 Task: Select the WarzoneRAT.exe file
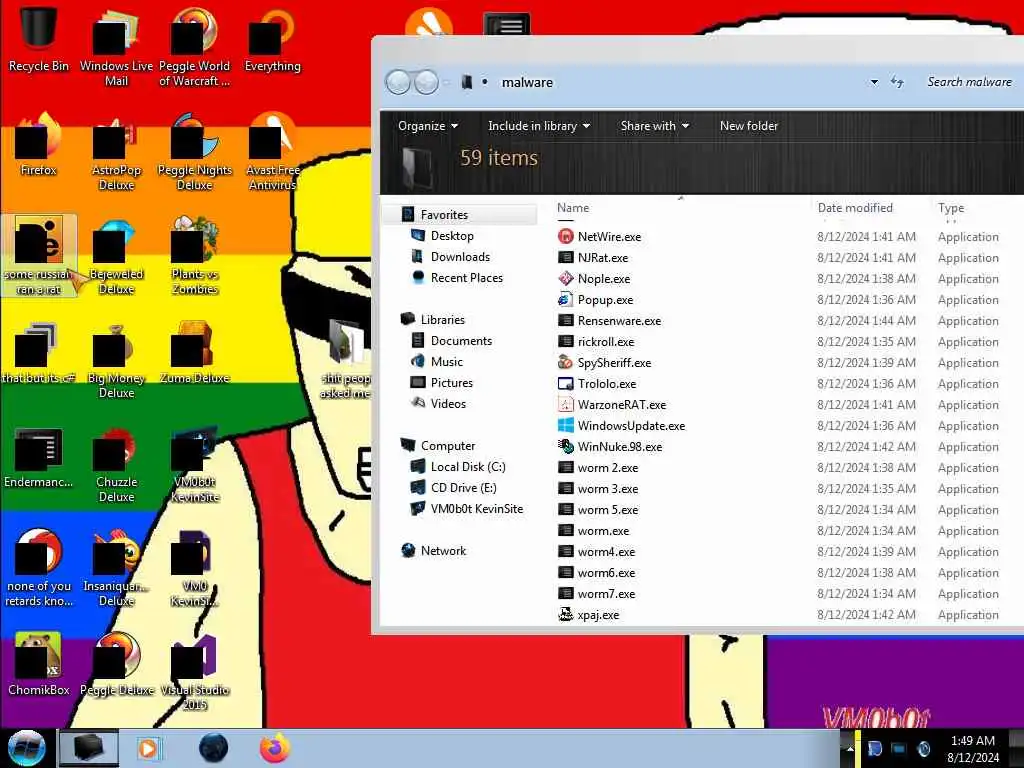621,404
